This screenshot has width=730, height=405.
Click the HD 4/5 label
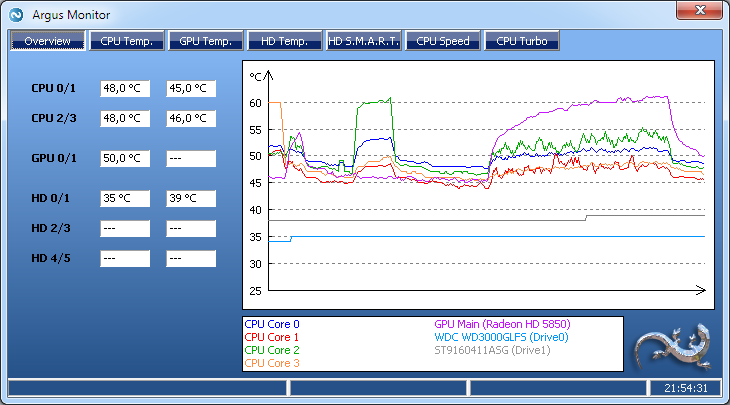tap(51, 258)
